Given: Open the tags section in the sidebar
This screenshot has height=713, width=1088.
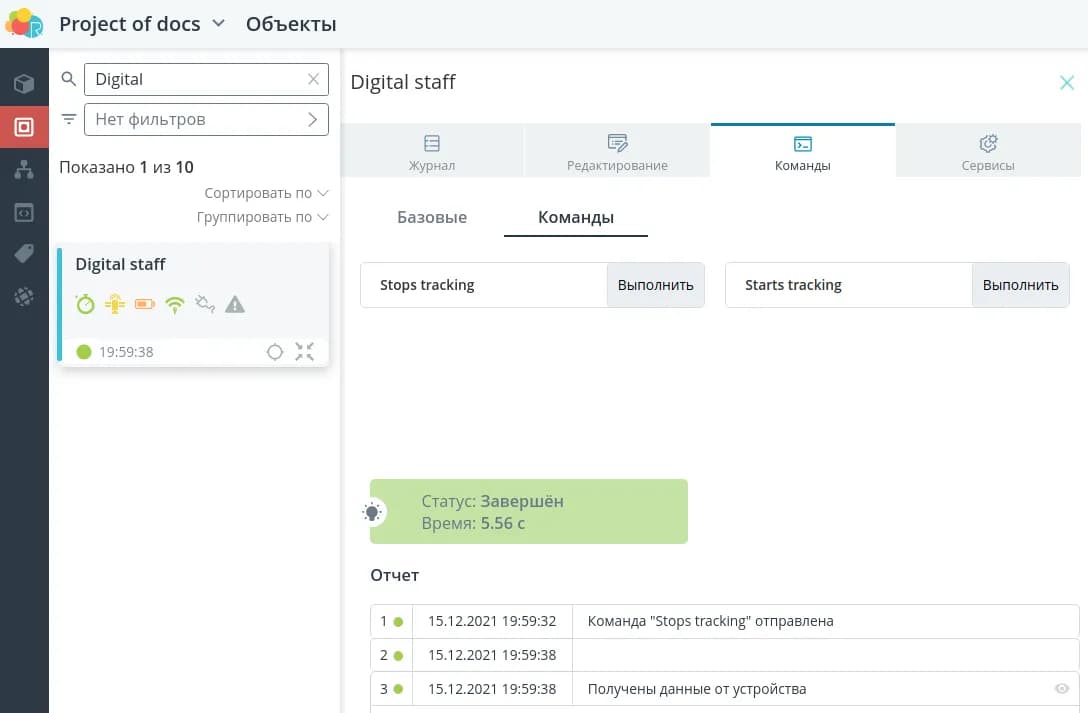Looking at the screenshot, I should (24, 254).
